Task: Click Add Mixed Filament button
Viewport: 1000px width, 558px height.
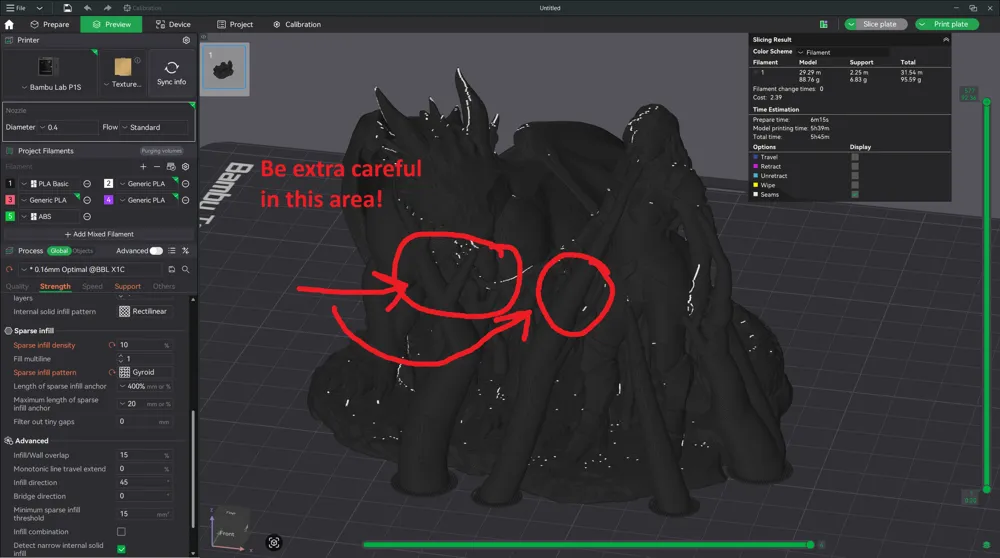Action: click(x=99, y=234)
